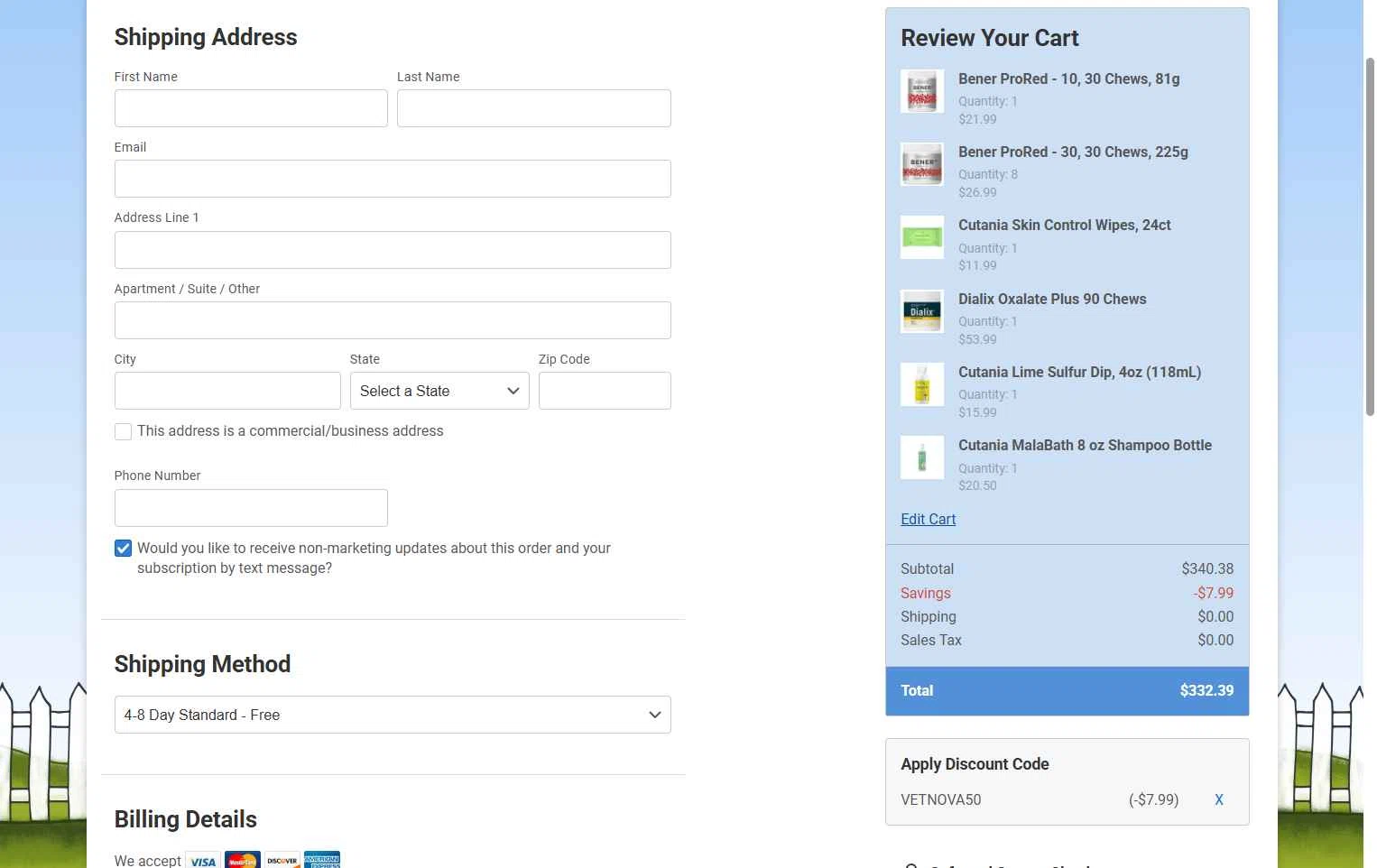Click the Apply Discount Code heading
1377x868 pixels.
point(975,764)
